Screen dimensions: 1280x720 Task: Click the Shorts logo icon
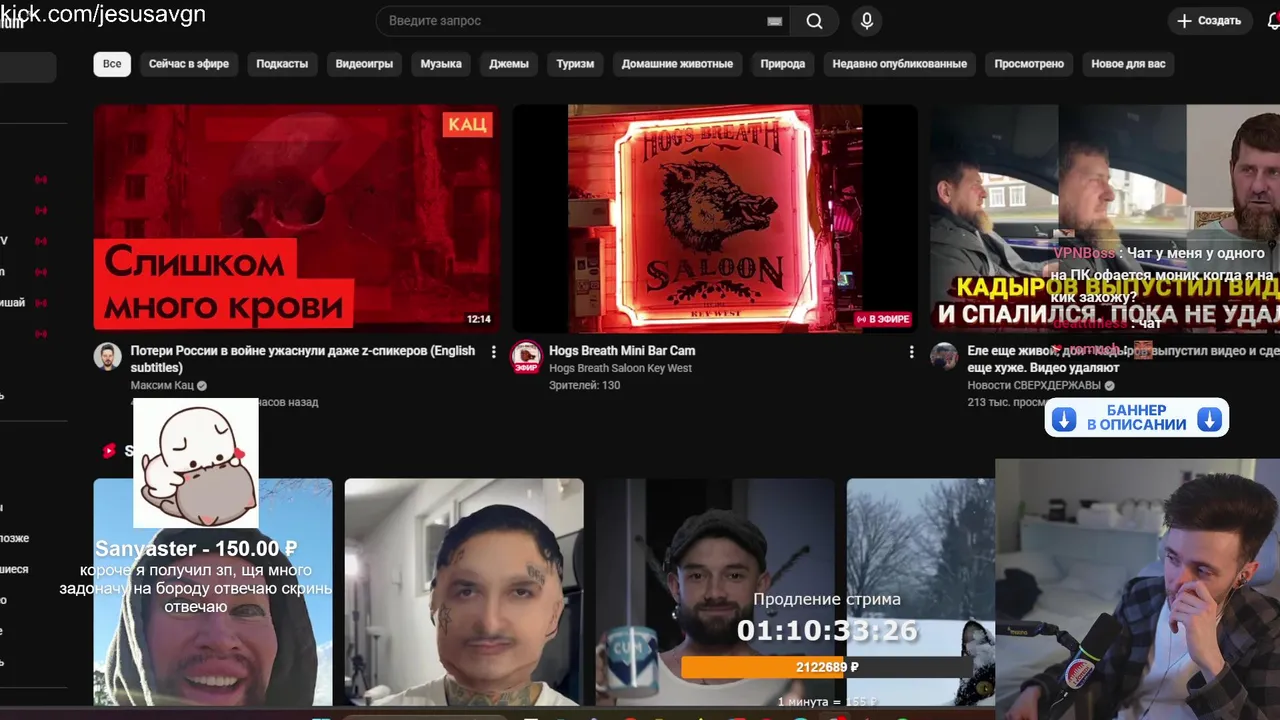(x=109, y=451)
